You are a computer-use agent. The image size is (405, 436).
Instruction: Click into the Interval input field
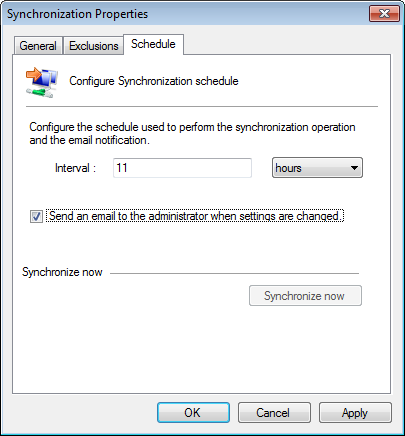tap(182, 168)
